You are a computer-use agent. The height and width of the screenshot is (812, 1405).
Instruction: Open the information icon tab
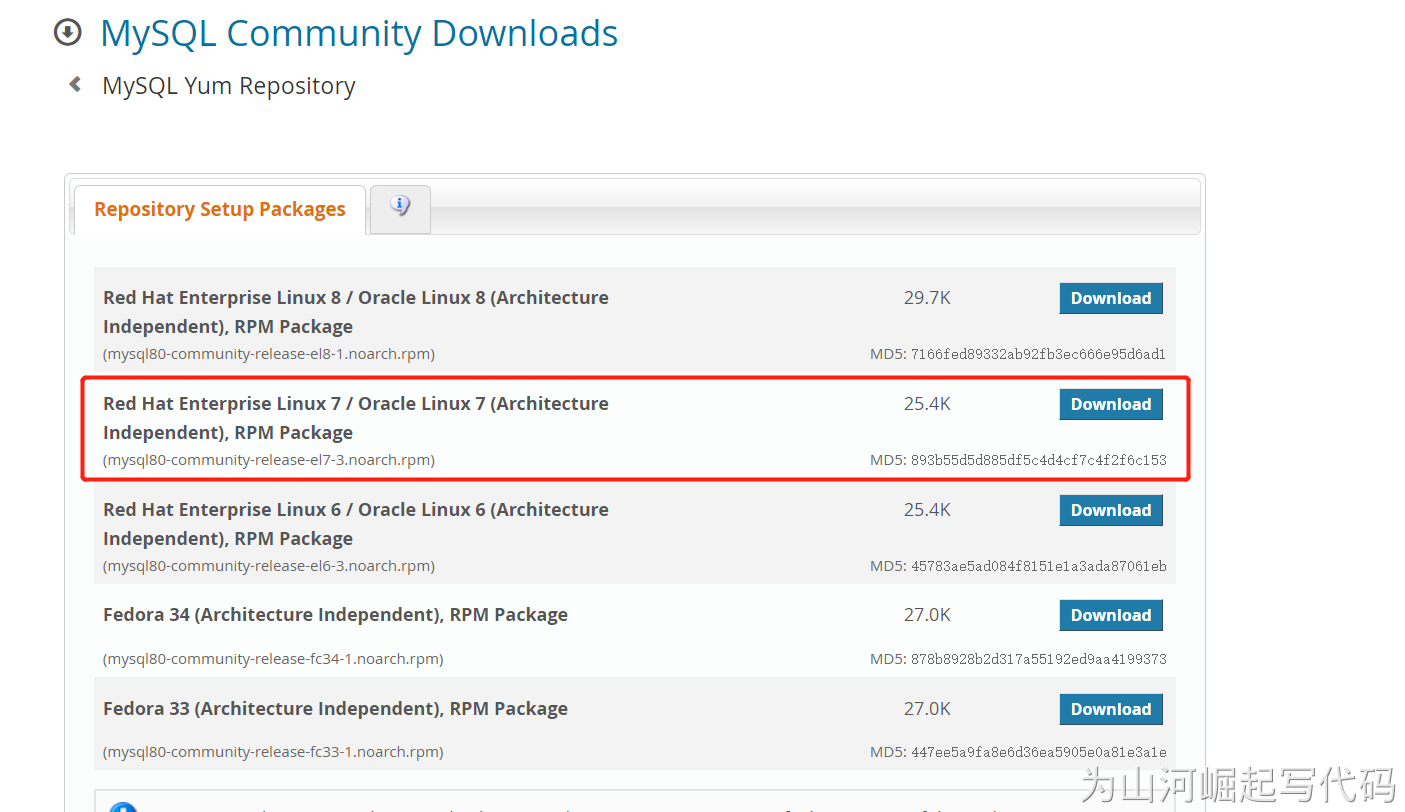click(x=400, y=207)
